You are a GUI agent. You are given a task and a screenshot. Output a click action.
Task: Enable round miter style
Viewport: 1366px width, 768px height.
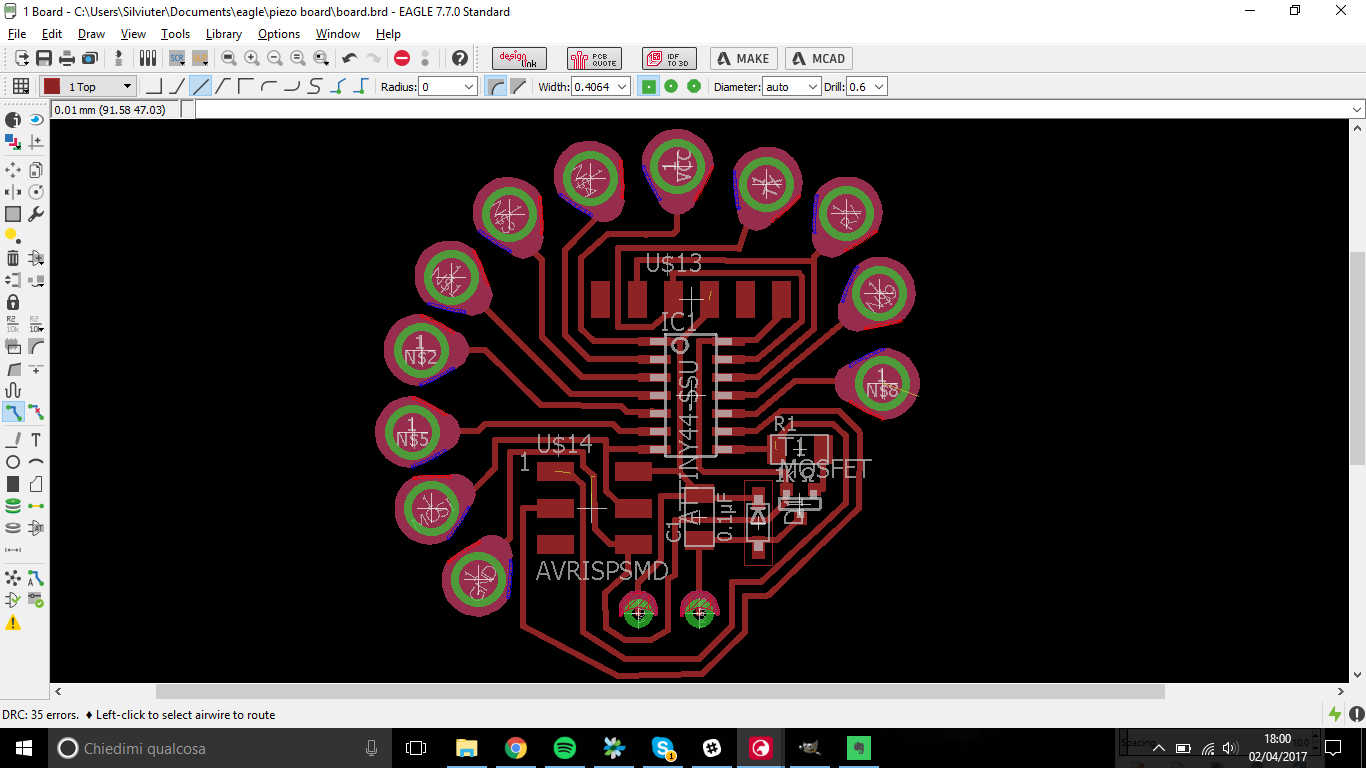pos(496,87)
